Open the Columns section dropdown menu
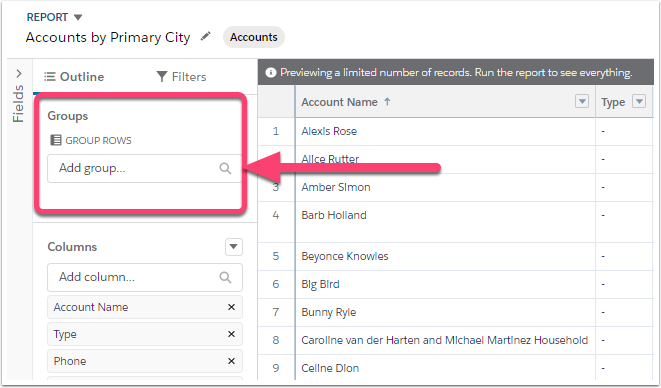The image size is (661, 388). click(234, 247)
